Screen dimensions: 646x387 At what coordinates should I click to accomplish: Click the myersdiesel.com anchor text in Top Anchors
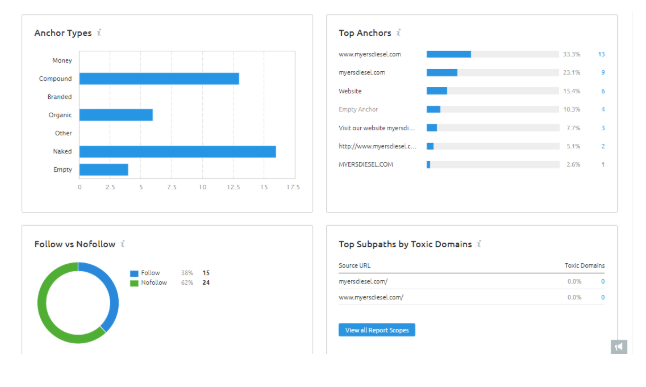click(362, 73)
